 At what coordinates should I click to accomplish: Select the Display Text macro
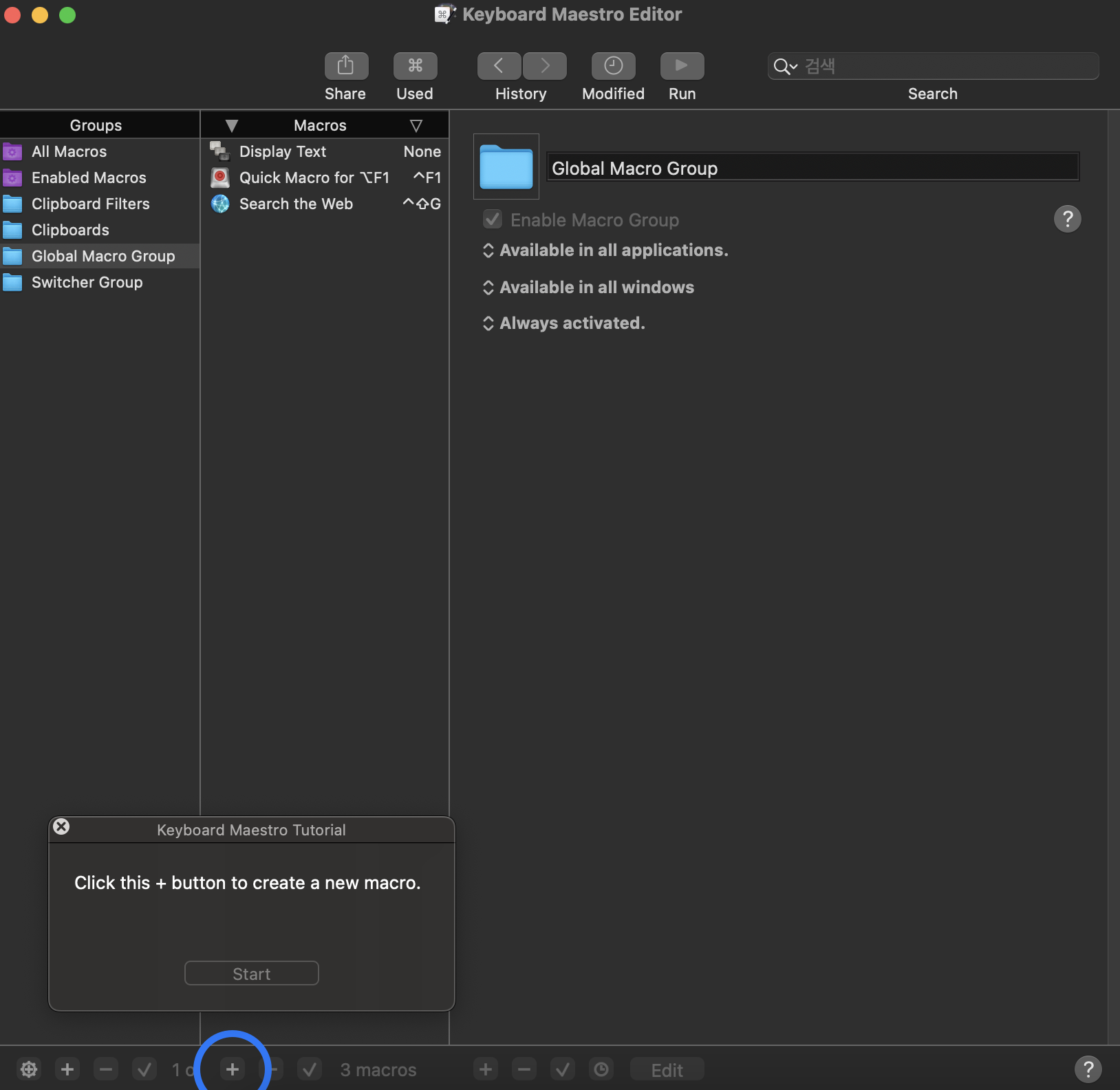coord(325,151)
